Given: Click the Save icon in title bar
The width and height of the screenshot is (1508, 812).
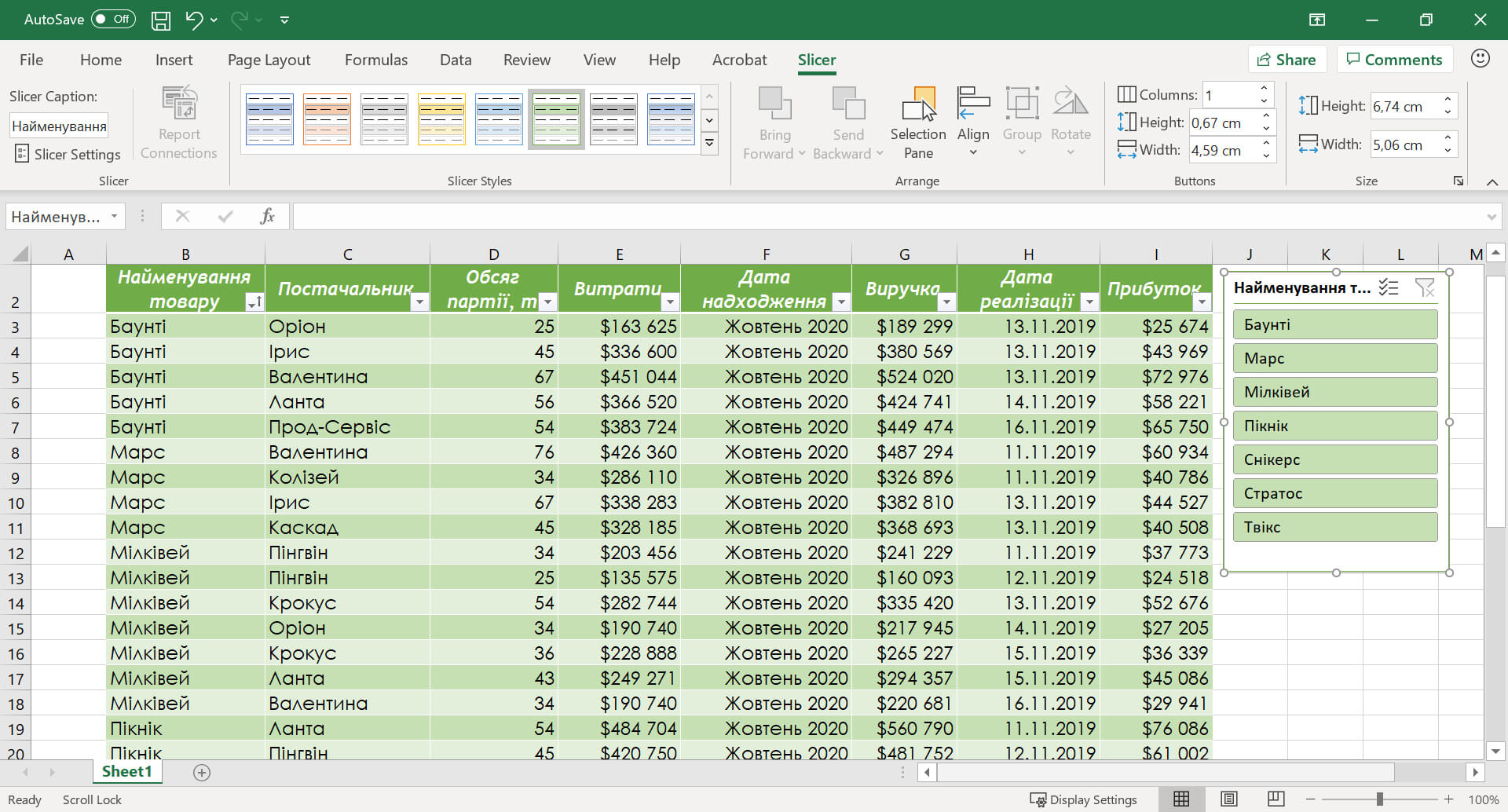Looking at the screenshot, I should pos(161,20).
